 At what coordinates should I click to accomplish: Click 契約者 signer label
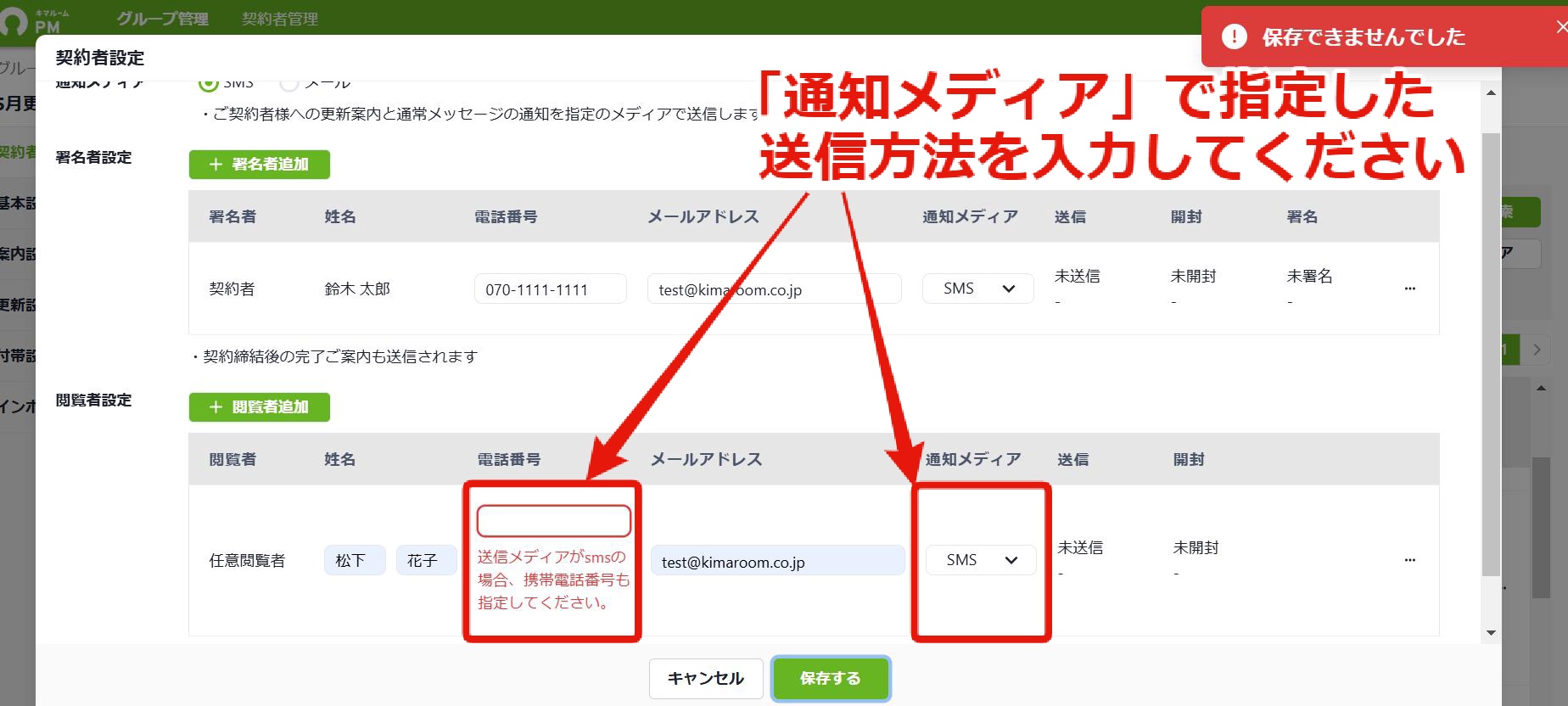coord(232,289)
